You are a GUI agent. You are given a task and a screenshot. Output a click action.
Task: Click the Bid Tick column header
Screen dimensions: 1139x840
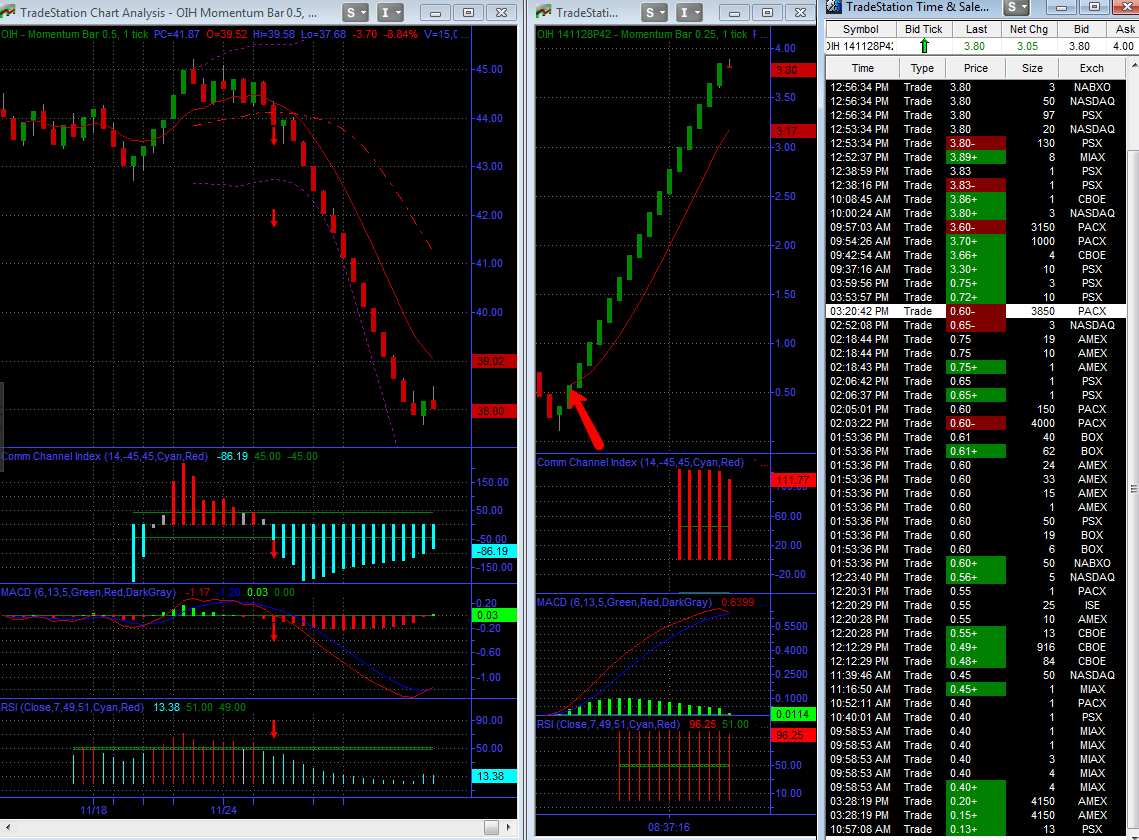click(923, 29)
